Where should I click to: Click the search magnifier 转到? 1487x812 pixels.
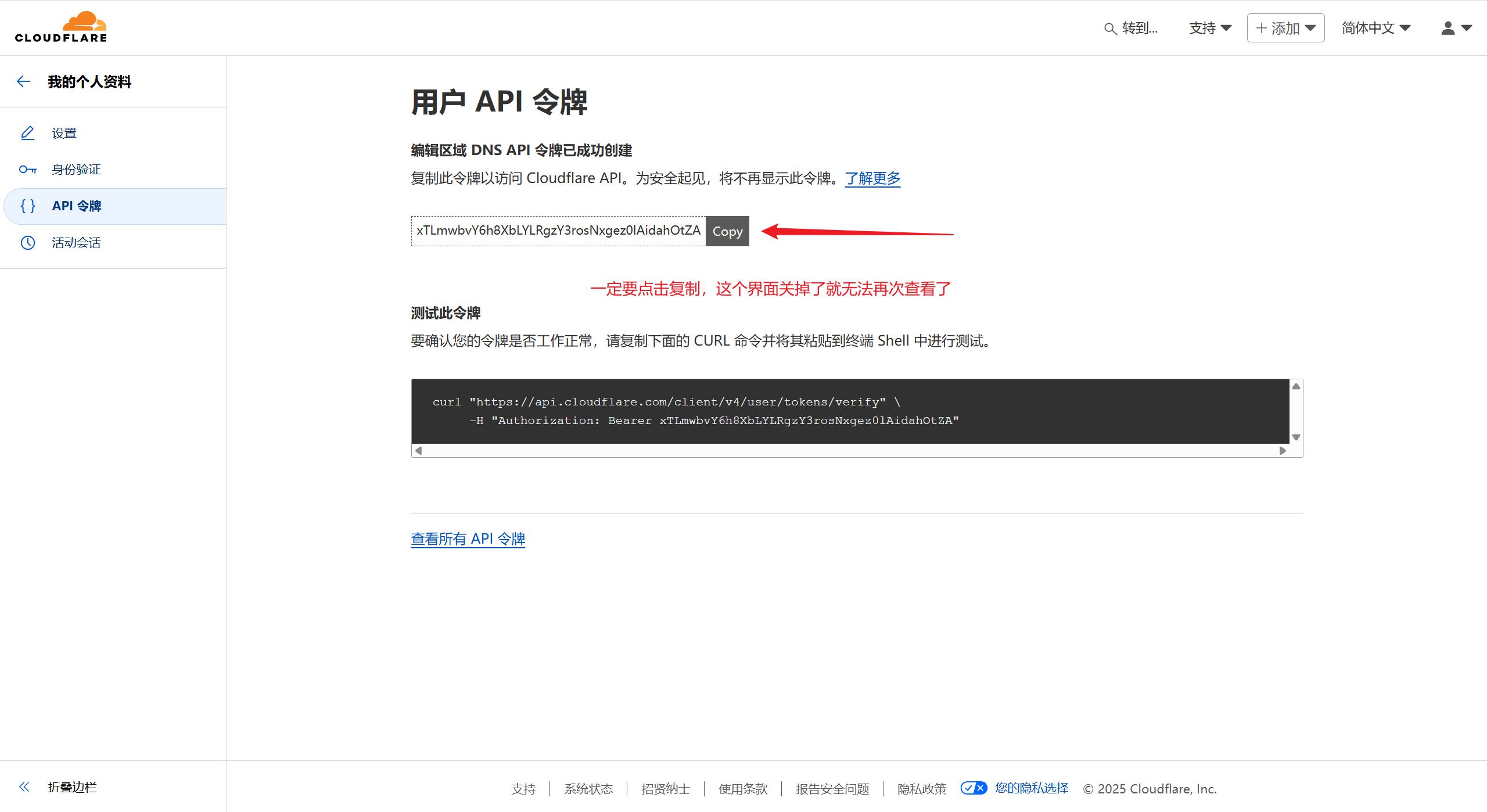1110,28
